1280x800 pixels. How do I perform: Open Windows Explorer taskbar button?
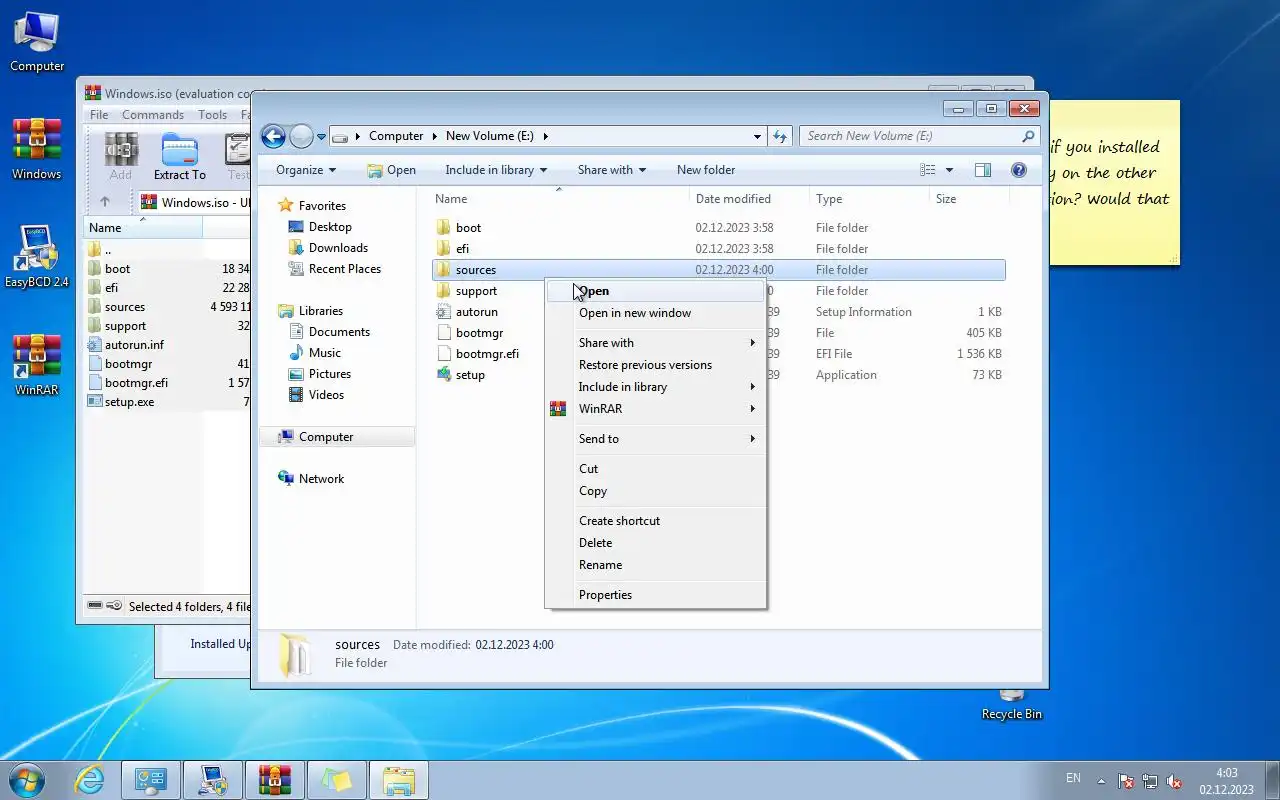point(398,780)
